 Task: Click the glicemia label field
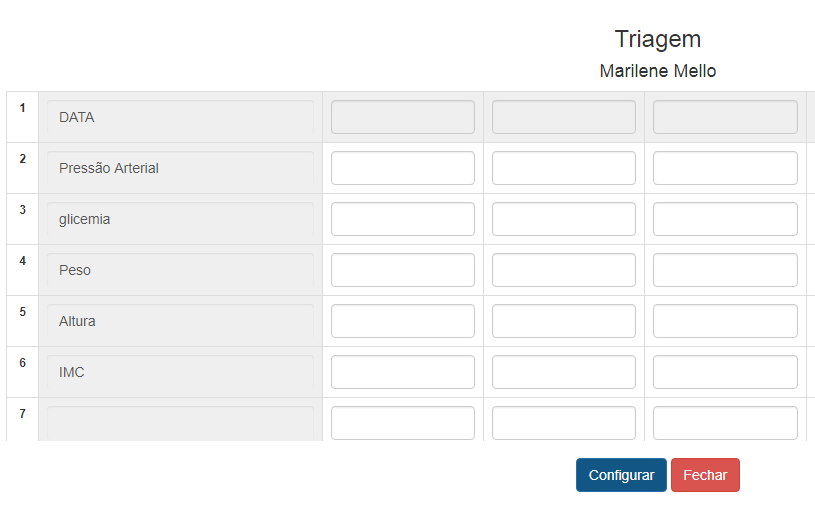[x=180, y=219]
